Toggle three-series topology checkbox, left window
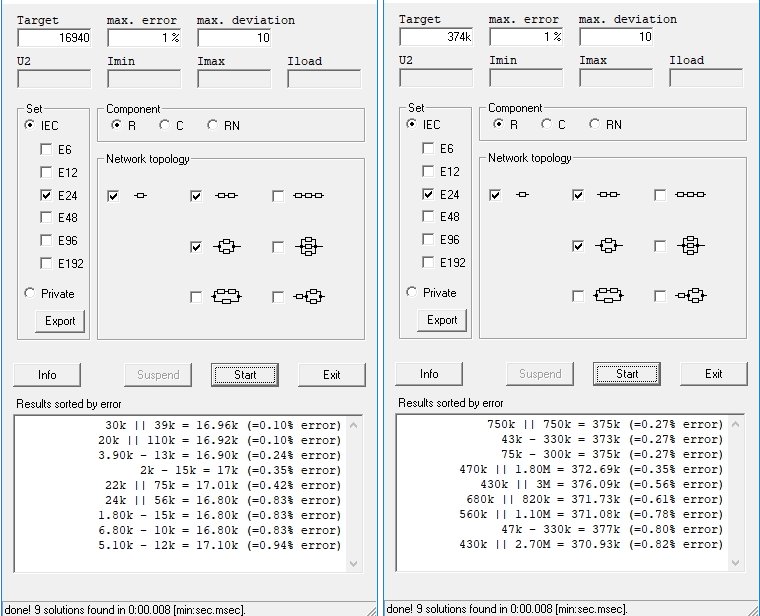This screenshot has height=616, width=760. (278, 196)
